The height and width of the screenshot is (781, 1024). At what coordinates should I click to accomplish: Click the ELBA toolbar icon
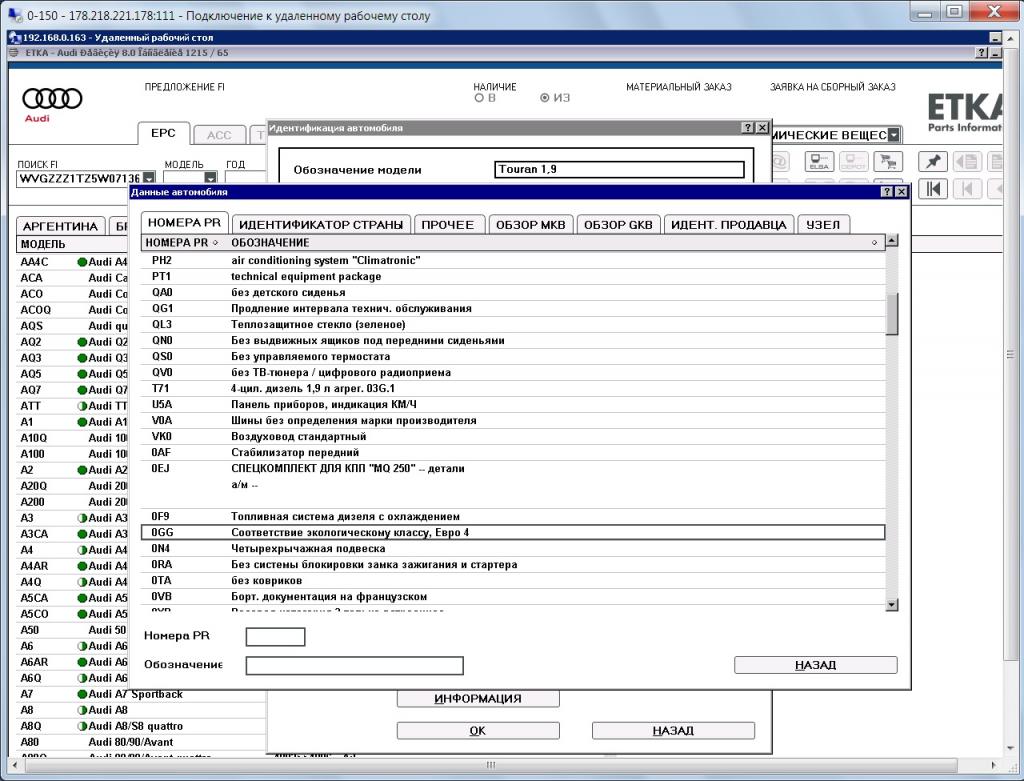click(x=819, y=161)
